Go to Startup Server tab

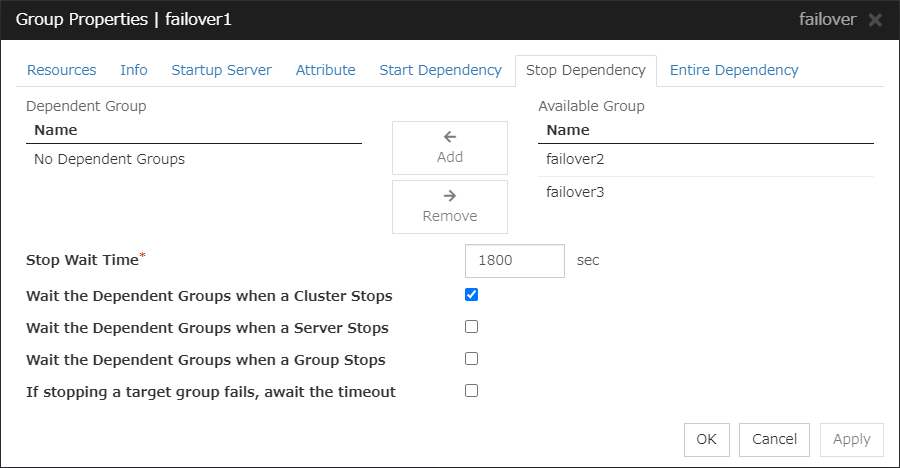pos(221,70)
